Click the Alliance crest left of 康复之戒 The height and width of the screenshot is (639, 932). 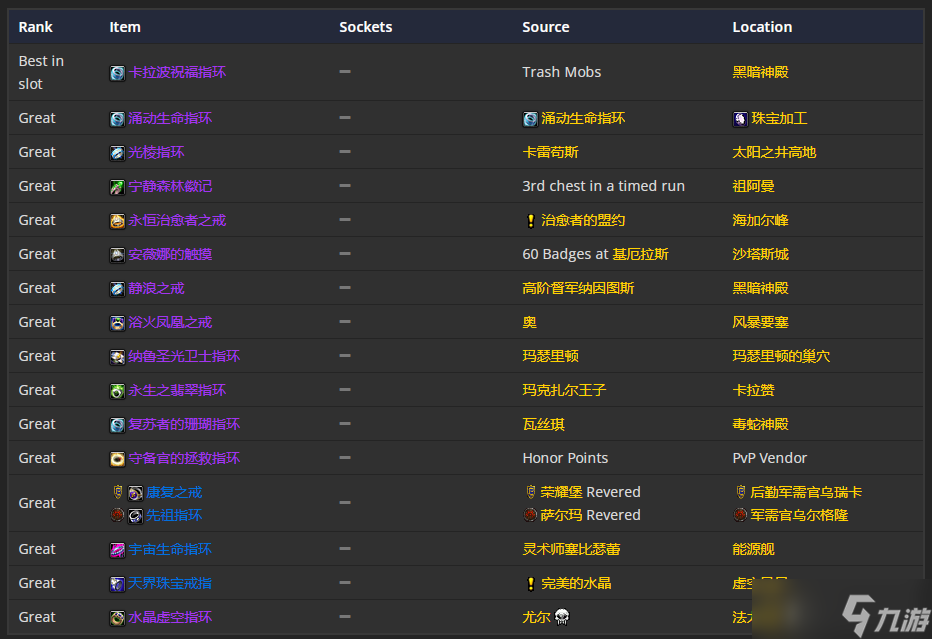pos(118,492)
